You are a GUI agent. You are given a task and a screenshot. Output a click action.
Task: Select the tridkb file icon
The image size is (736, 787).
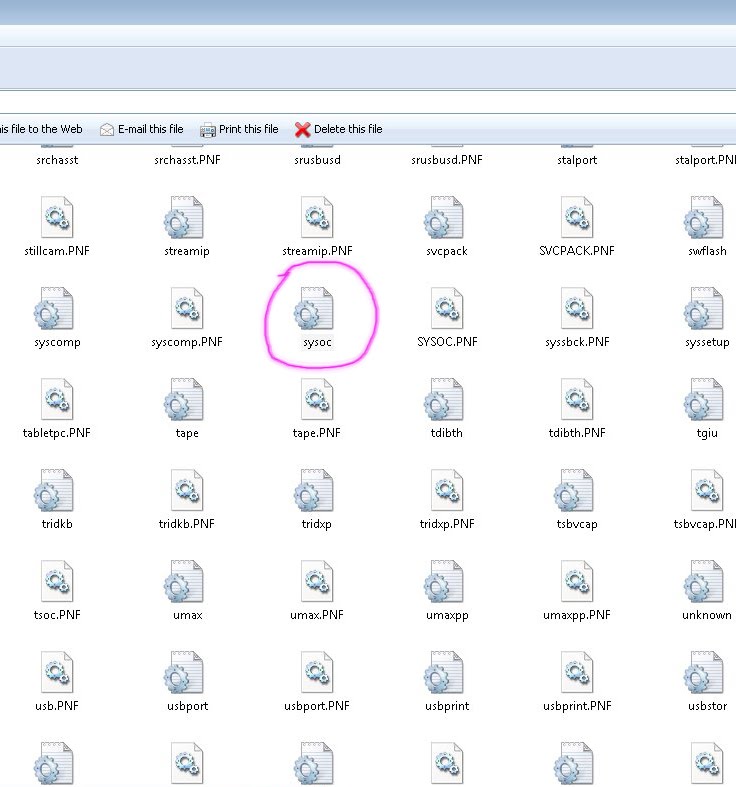point(54,490)
